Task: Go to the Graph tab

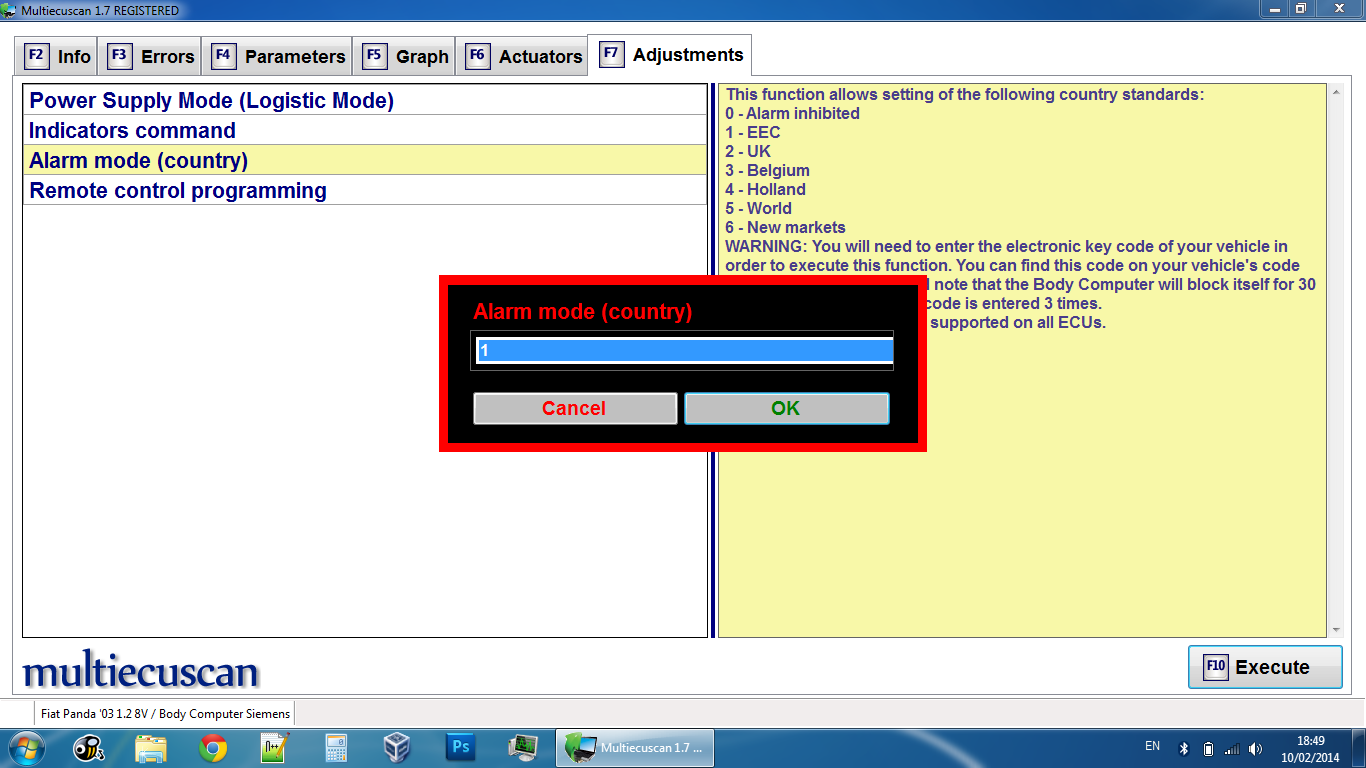Action: pos(405,56)
